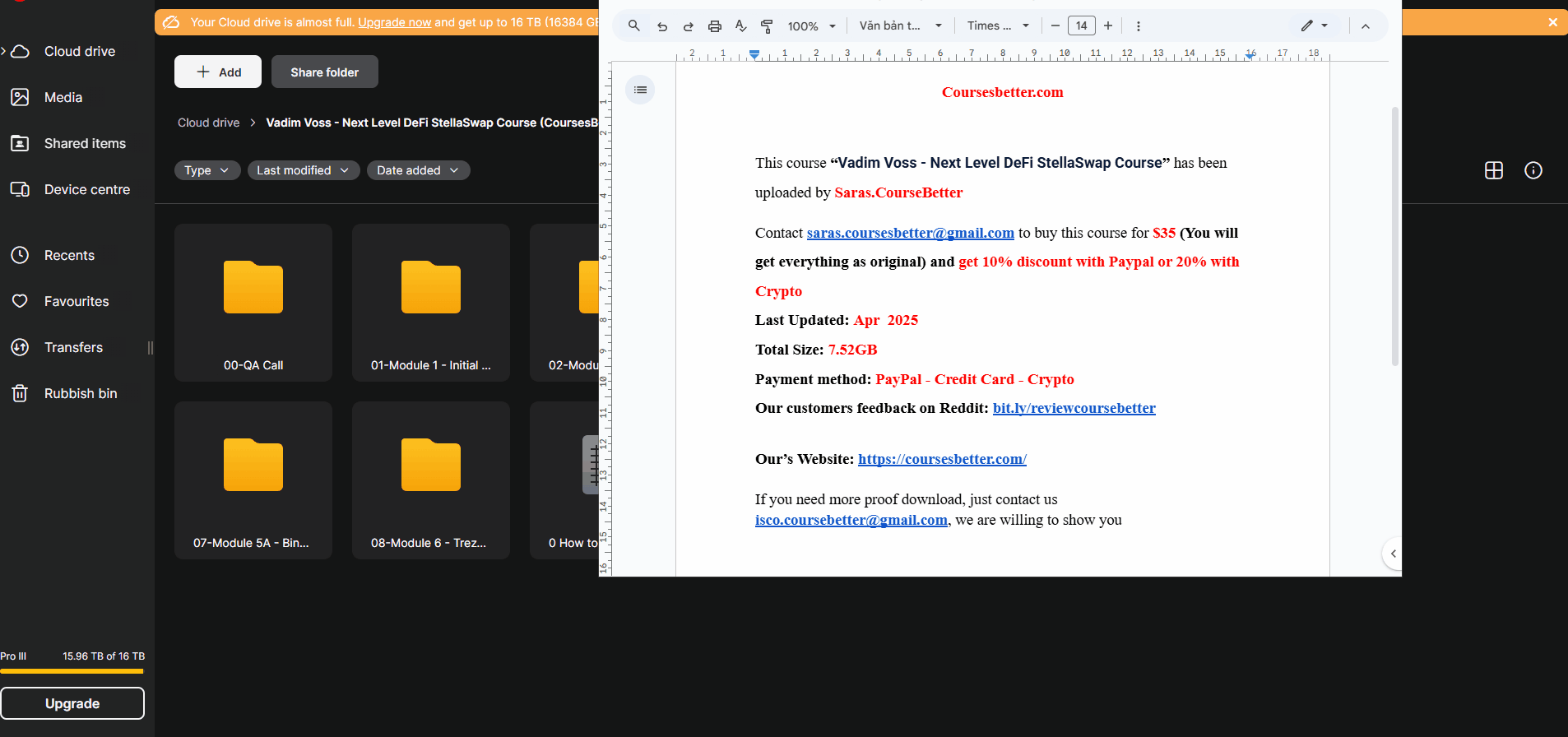
Task: Expand the Last modified filter
Action: tap(303, 170)
